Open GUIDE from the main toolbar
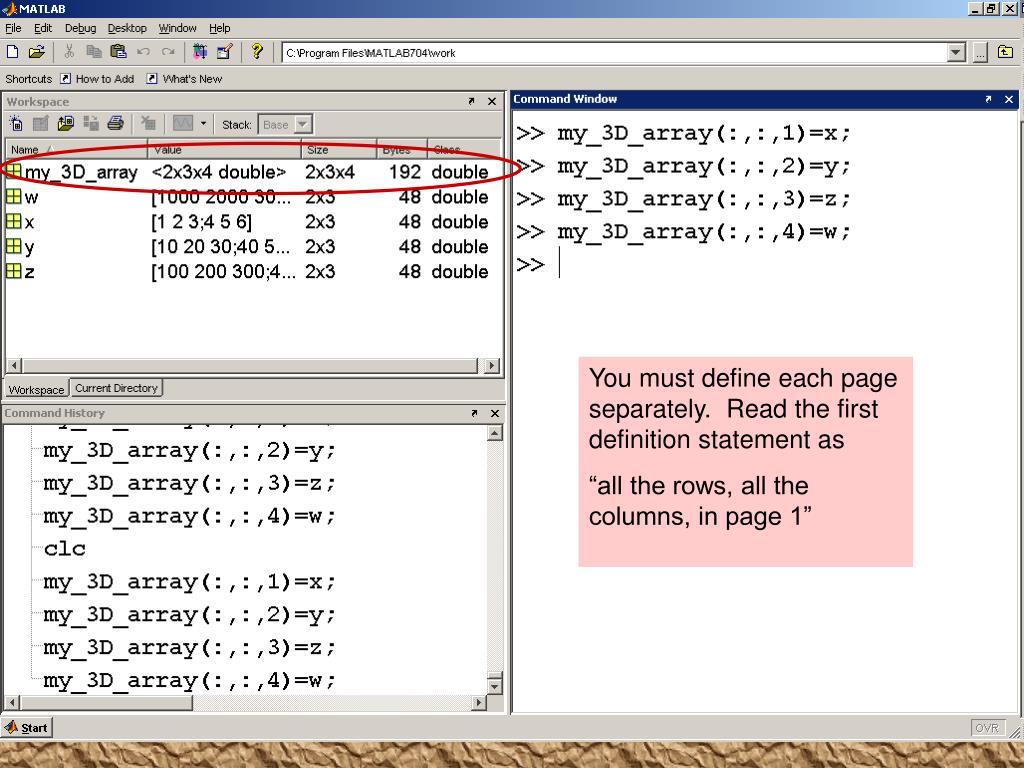 (x=225, y=52)
